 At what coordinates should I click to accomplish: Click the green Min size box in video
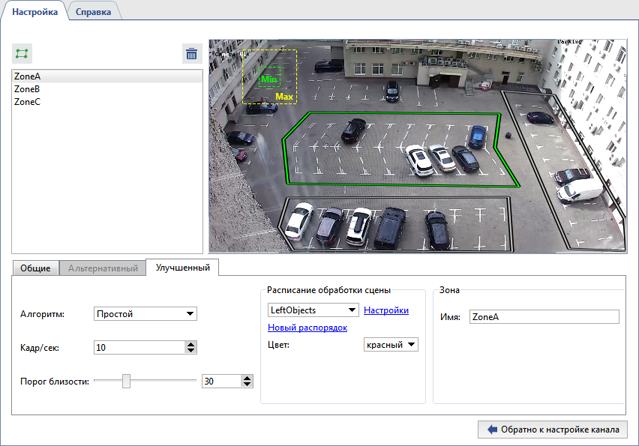269,78
